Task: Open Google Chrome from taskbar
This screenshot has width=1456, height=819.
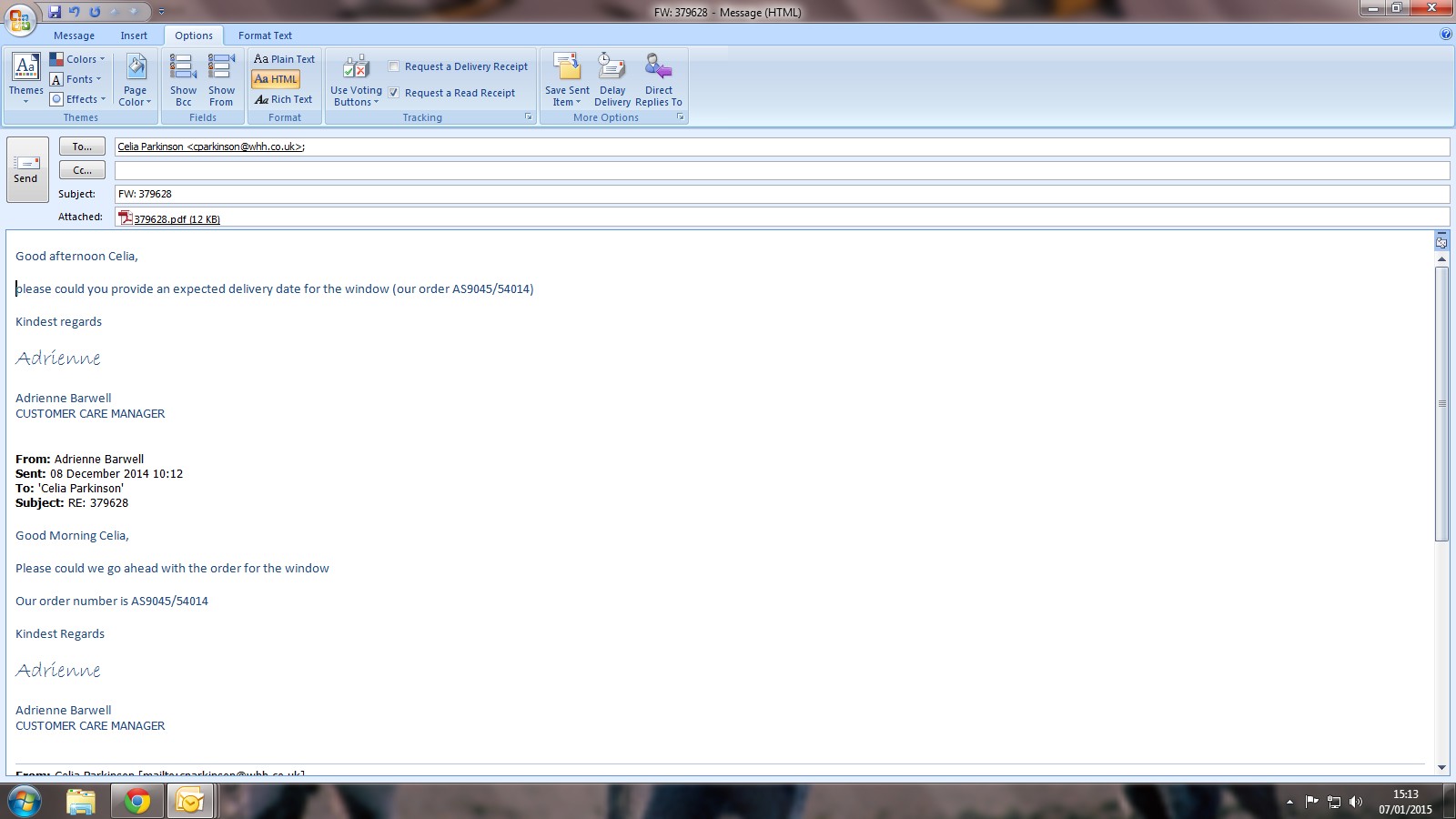Action: coord(137,802)
